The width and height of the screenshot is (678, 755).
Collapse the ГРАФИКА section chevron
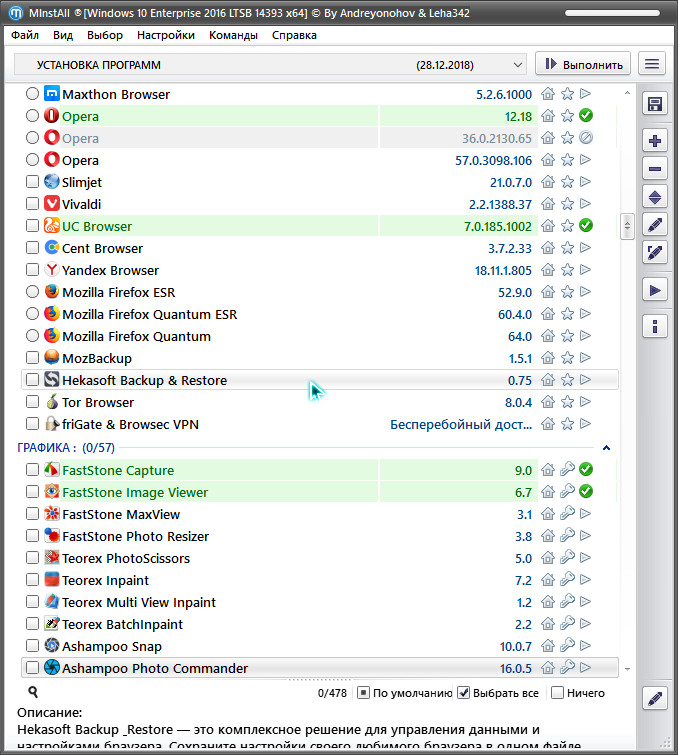(606, 448)
